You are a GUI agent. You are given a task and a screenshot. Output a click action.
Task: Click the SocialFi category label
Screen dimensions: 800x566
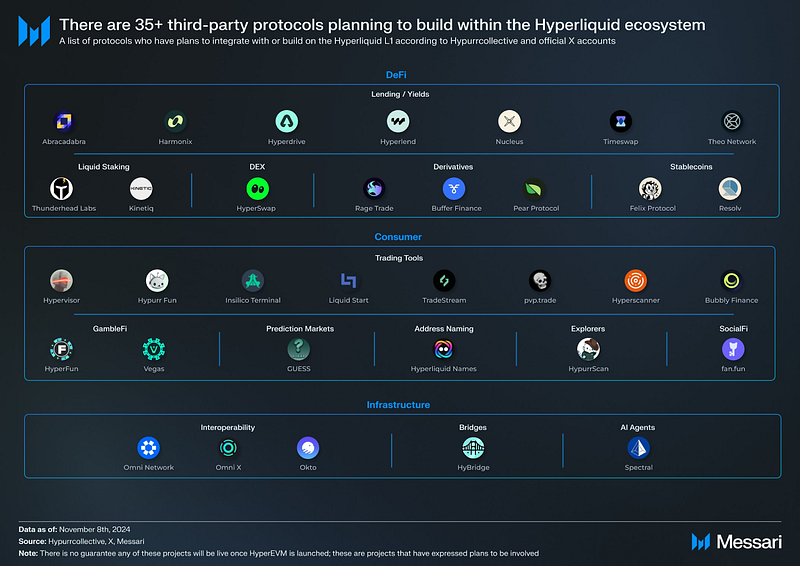click(x=733, y=329)
